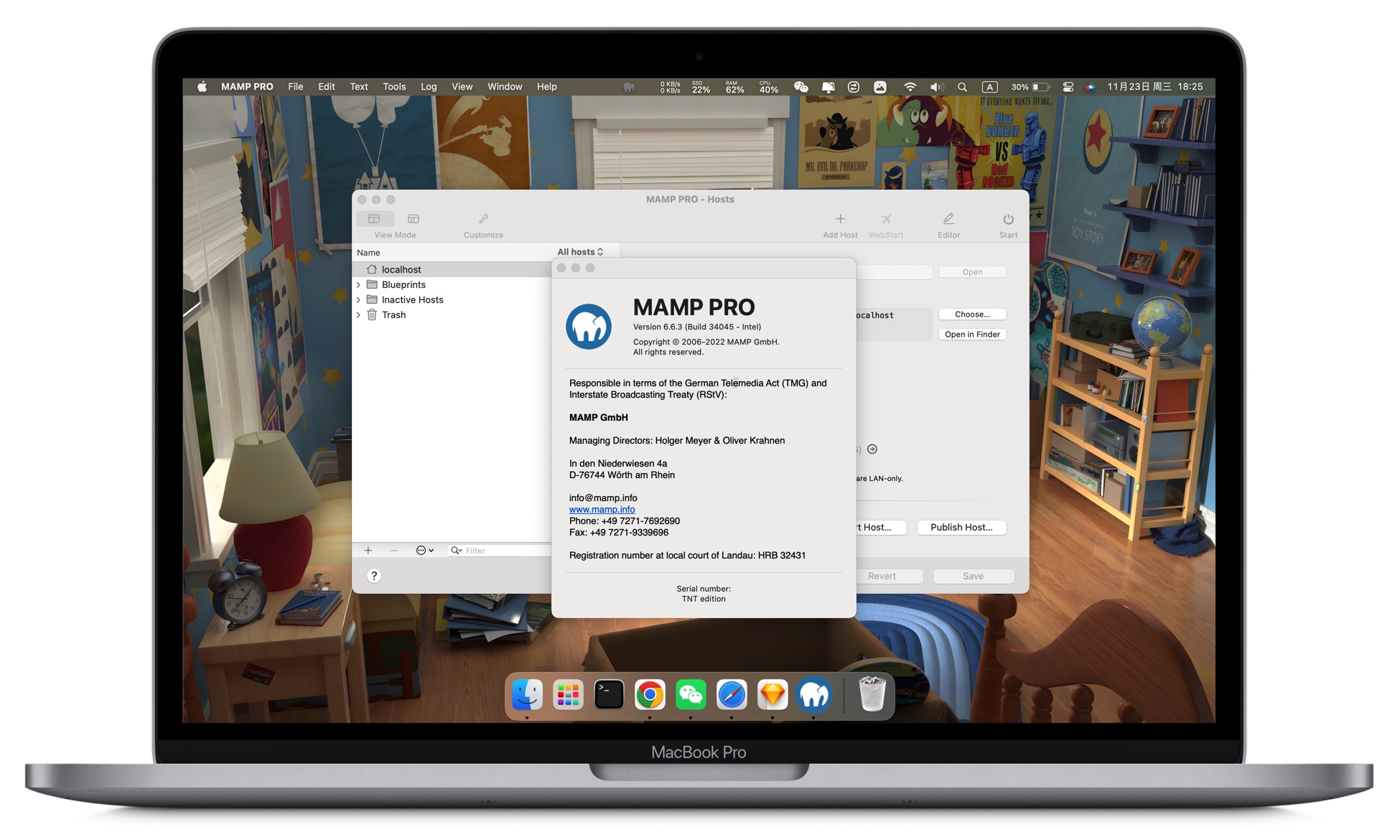Click the Save button
Screen dimensions: 1400x840
(973, 576)
